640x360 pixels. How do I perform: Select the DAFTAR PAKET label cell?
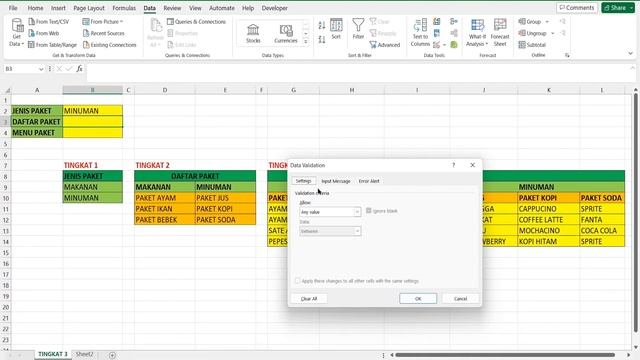(37, 122)
